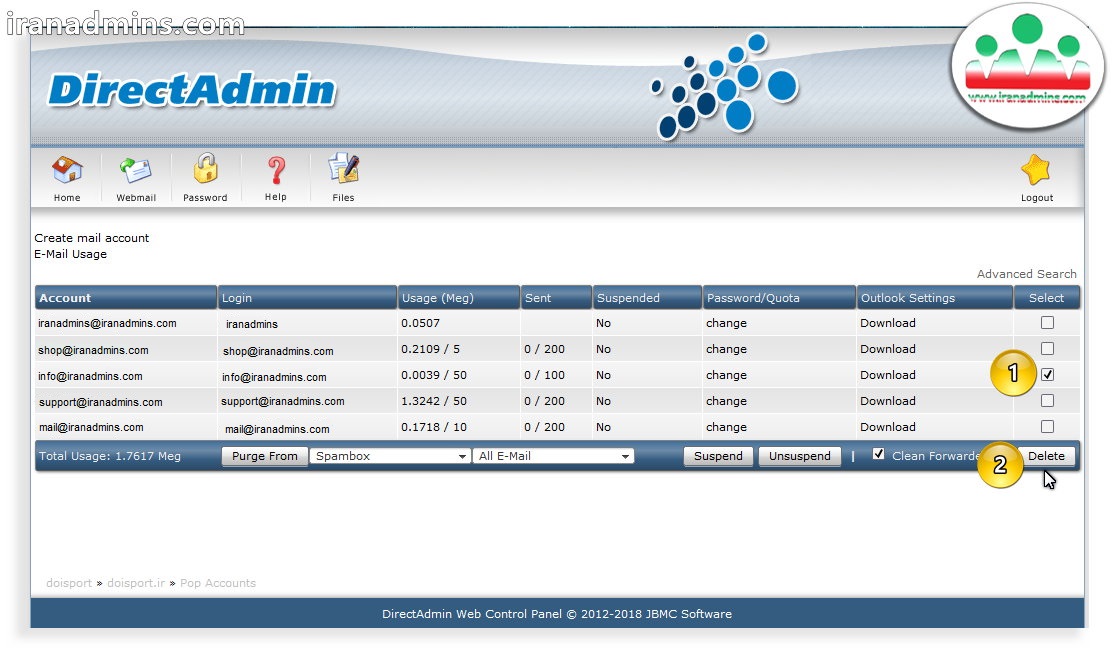The image size is (1115, 654).
Task: Click account cell info@iranadmins.com
Action: coord(90,376)
